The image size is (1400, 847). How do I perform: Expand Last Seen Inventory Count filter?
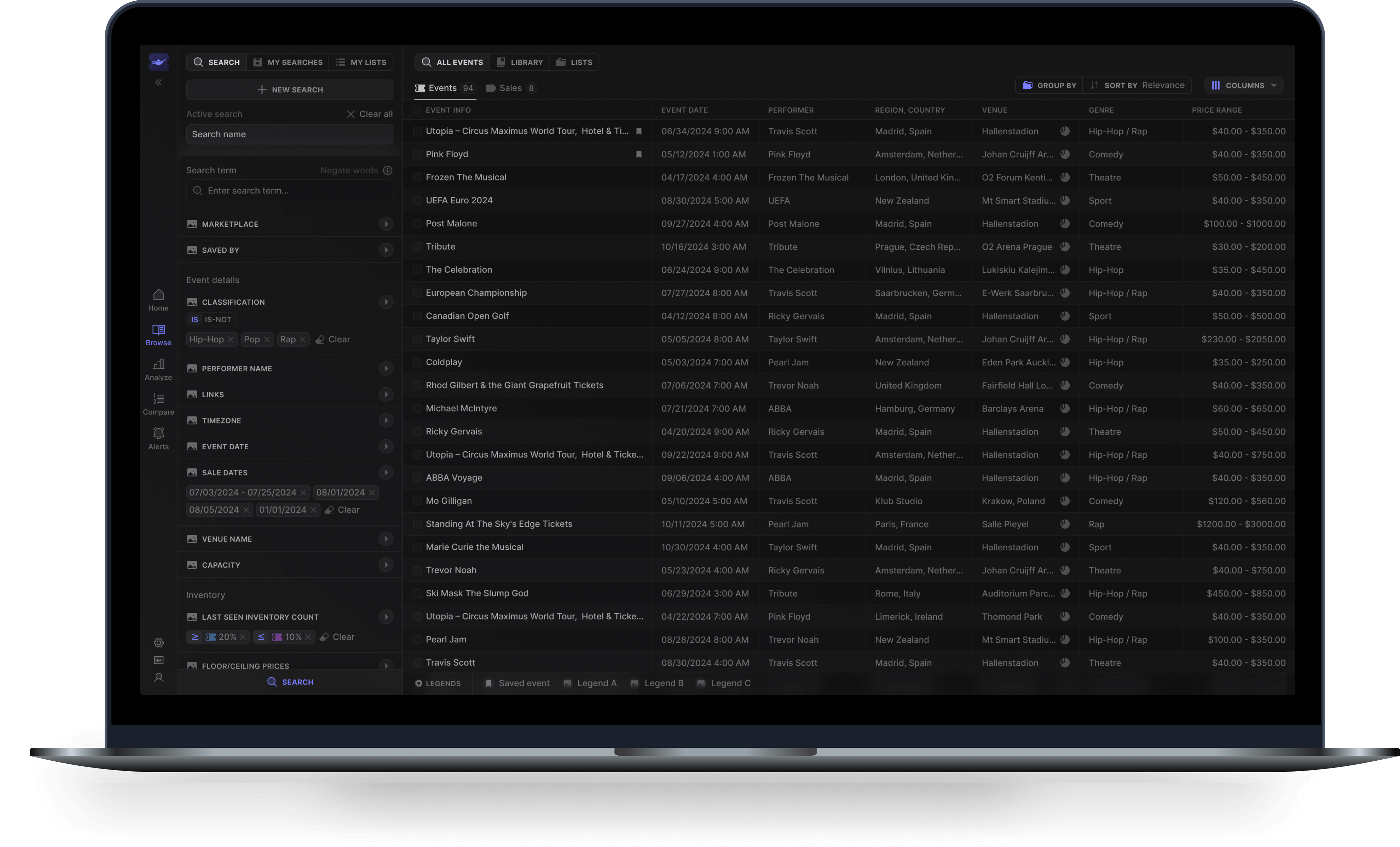pos(386,617)
